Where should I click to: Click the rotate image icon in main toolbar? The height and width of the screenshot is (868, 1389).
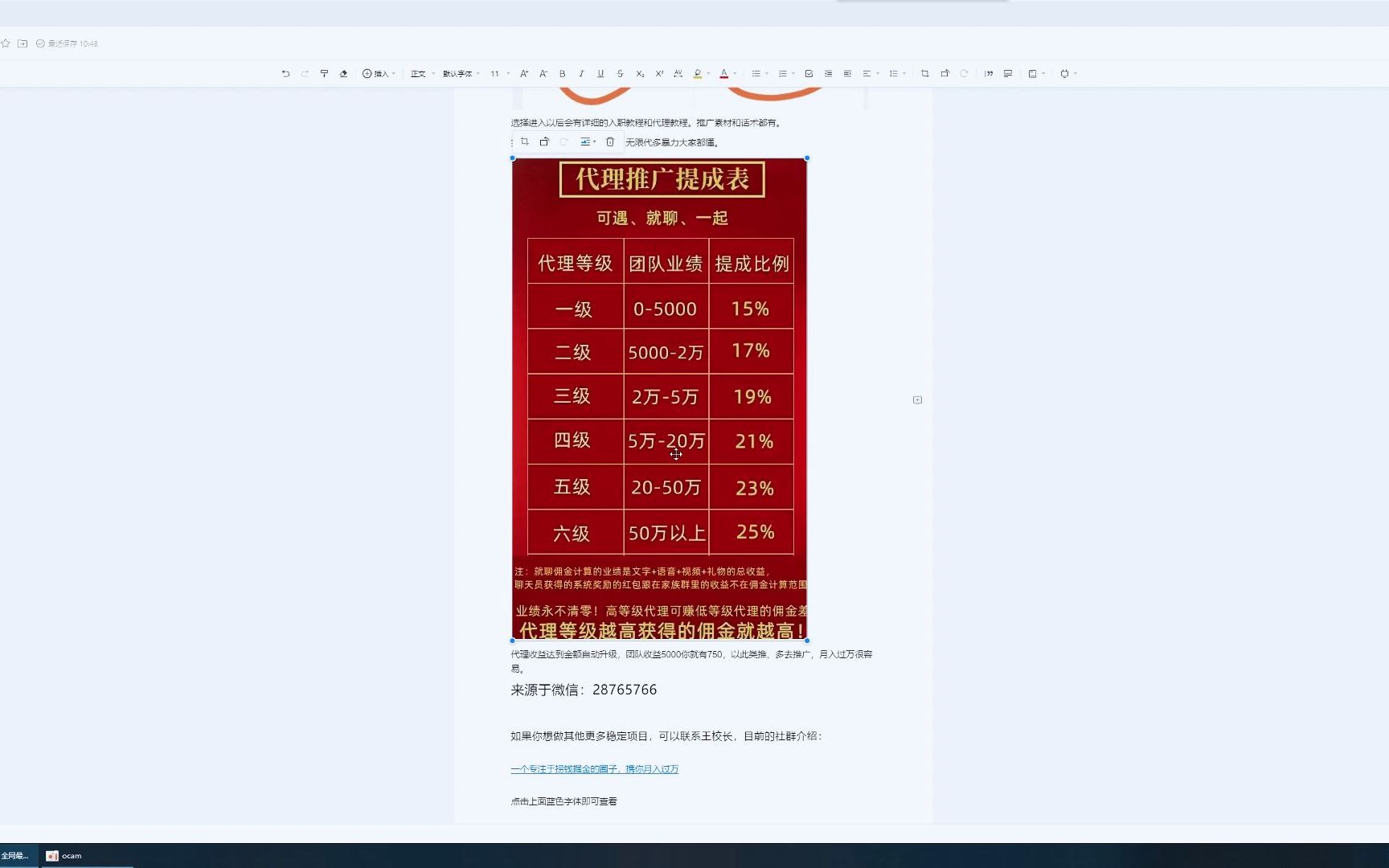click(x=944, y=73)
